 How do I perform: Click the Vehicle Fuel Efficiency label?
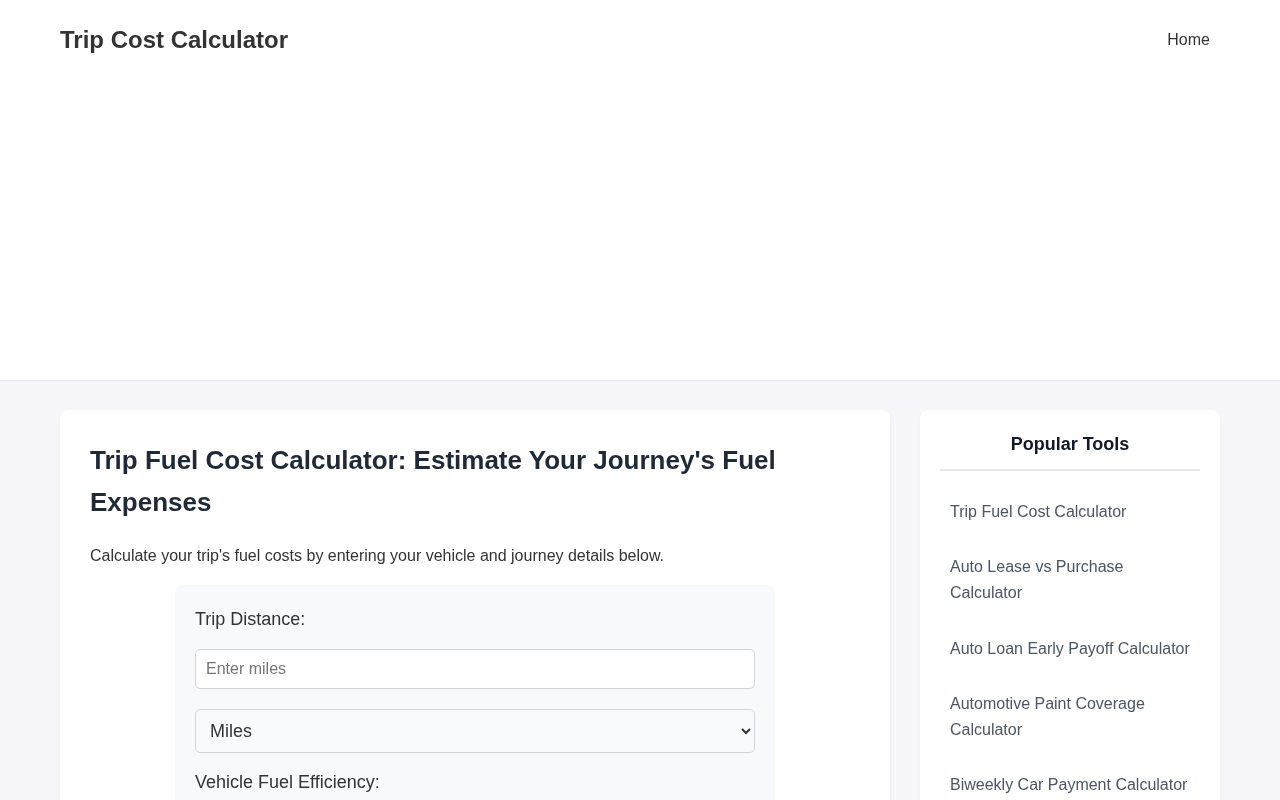pyautogui.click(x=287, y=782)
